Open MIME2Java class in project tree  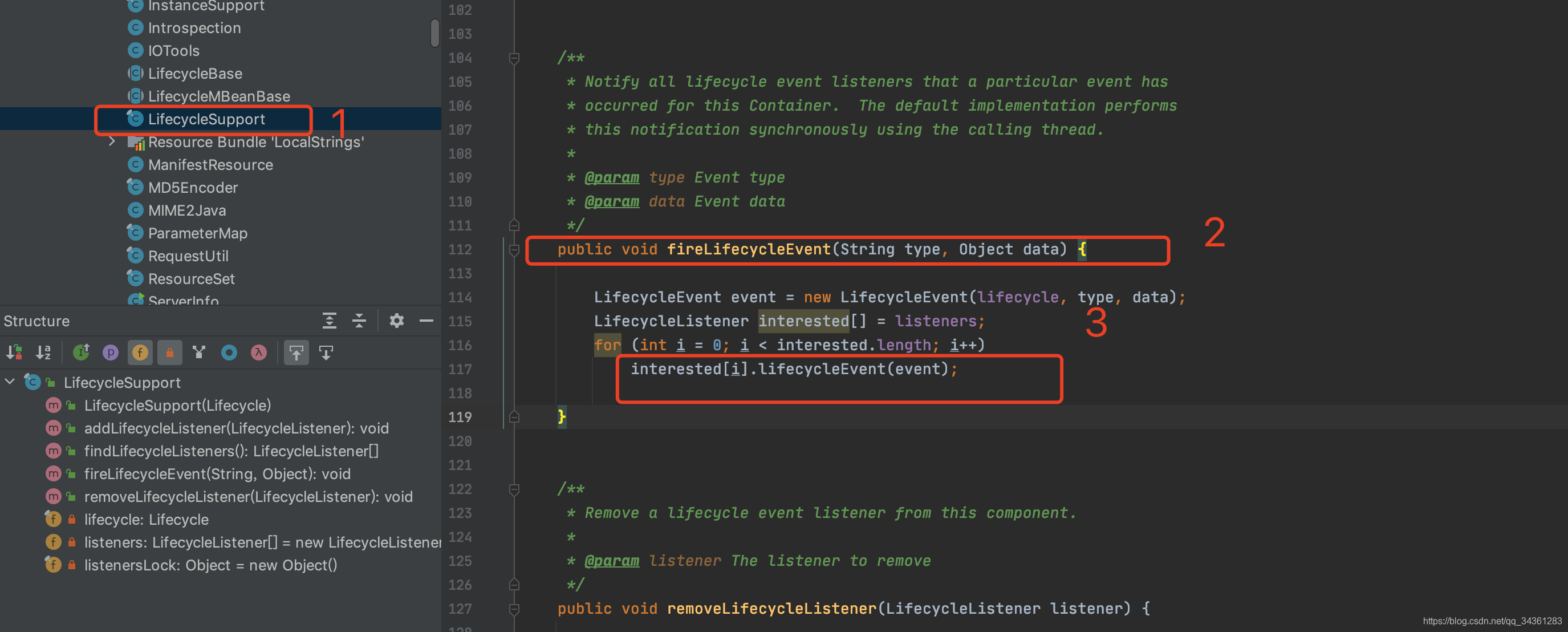pyautogui.click(x=187, y=210)
